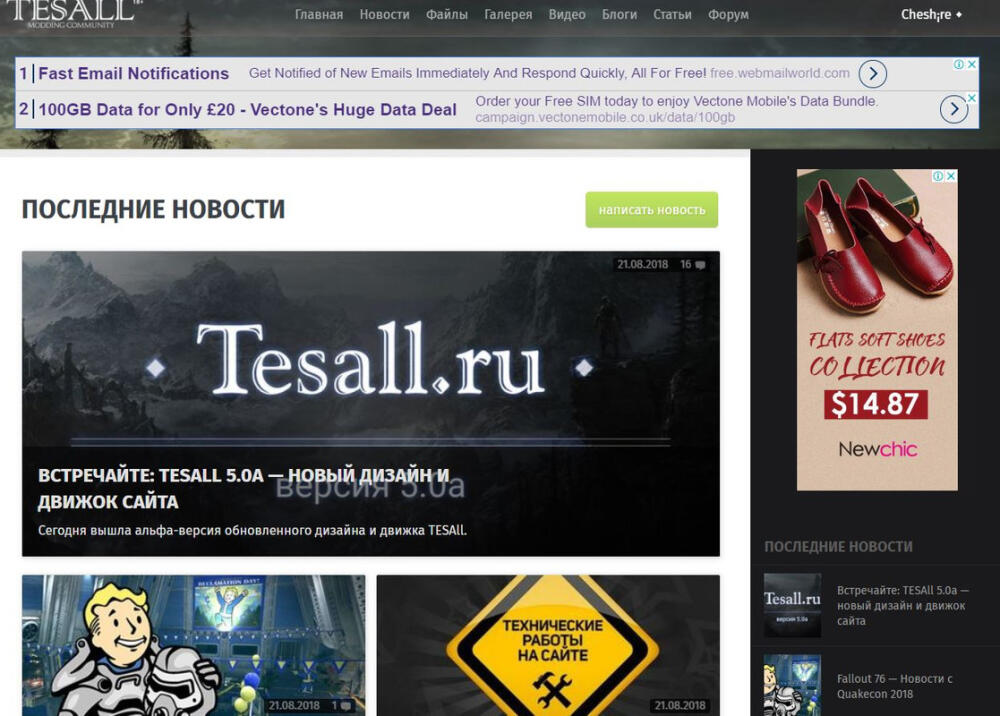The height and width of the screenshot is (716, 1000).
Task: Click arrow button of Vectone ad
Action: (954, 109)
